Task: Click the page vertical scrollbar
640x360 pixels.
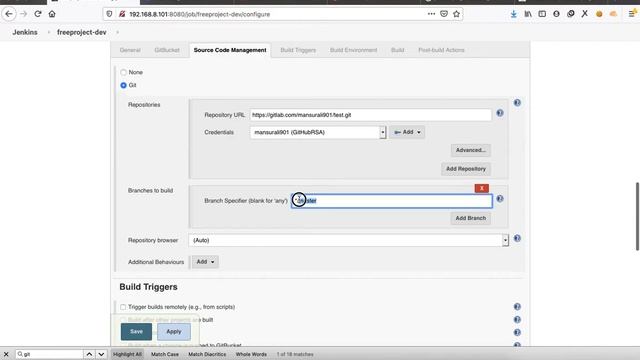Action: (x=637, y=216)
